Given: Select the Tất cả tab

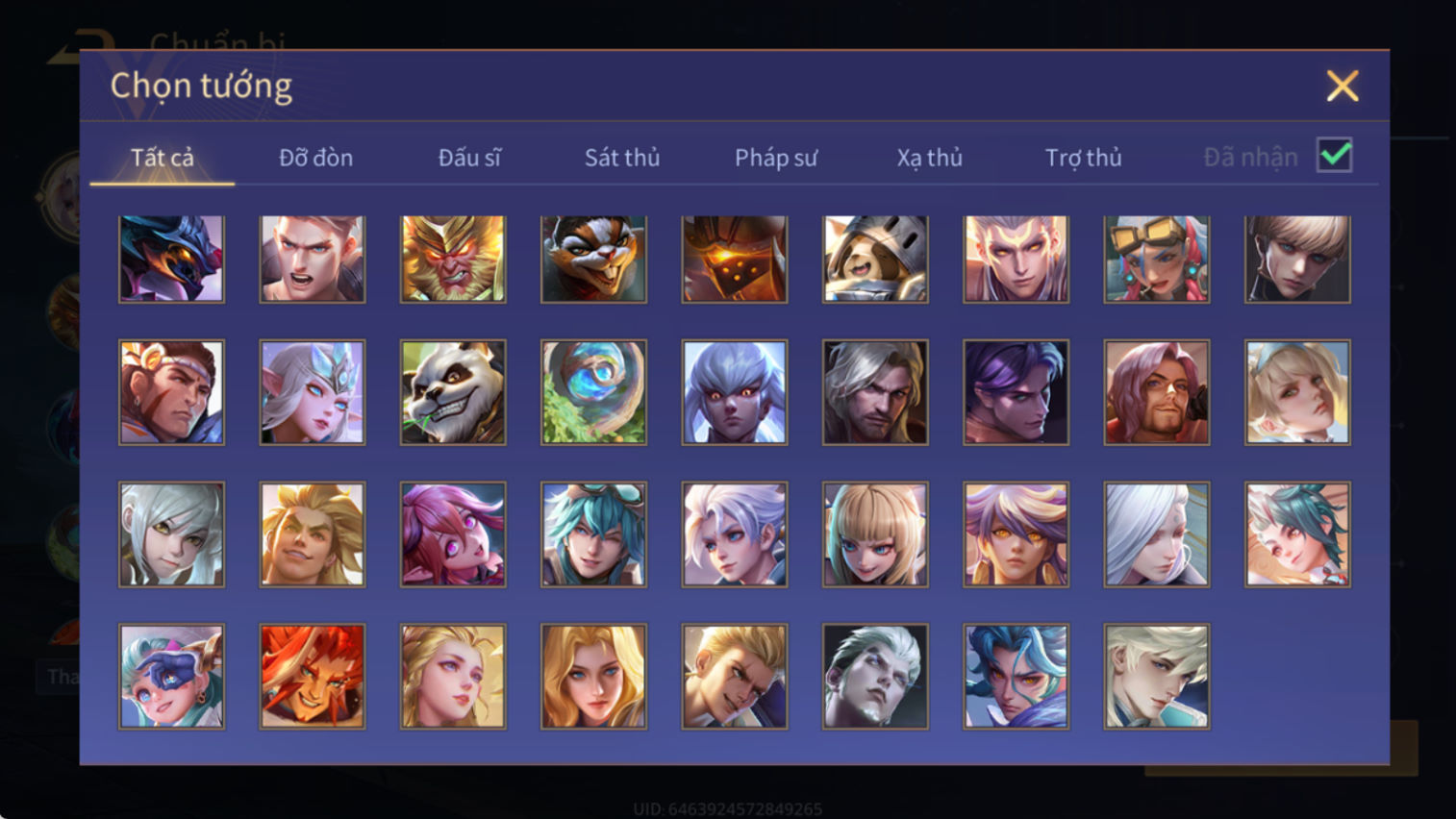Looking at the screenshot, I should click(x=163, y=158).
